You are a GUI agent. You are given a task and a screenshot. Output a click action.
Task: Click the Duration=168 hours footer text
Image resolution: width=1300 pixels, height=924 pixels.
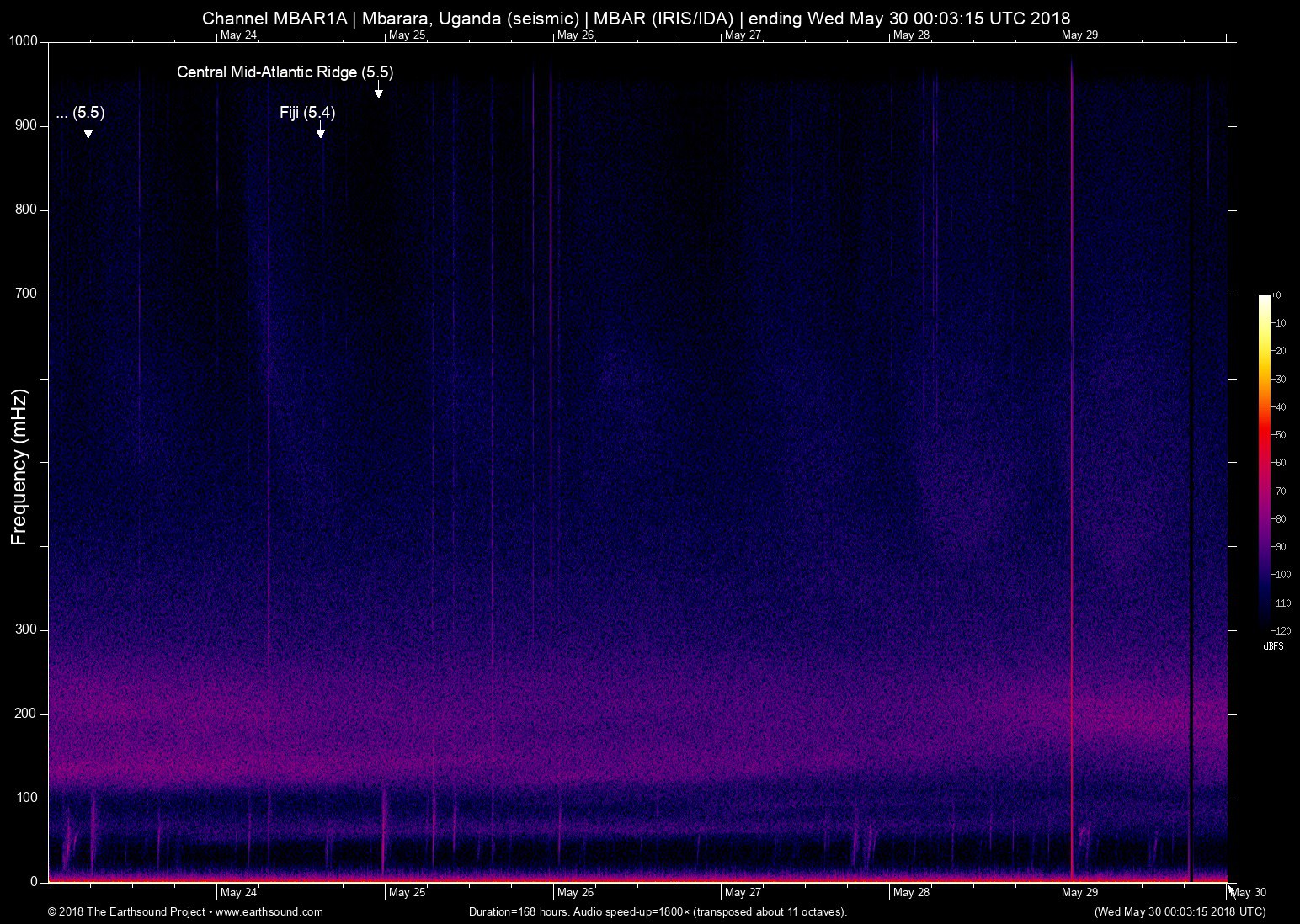click(657, 912)
